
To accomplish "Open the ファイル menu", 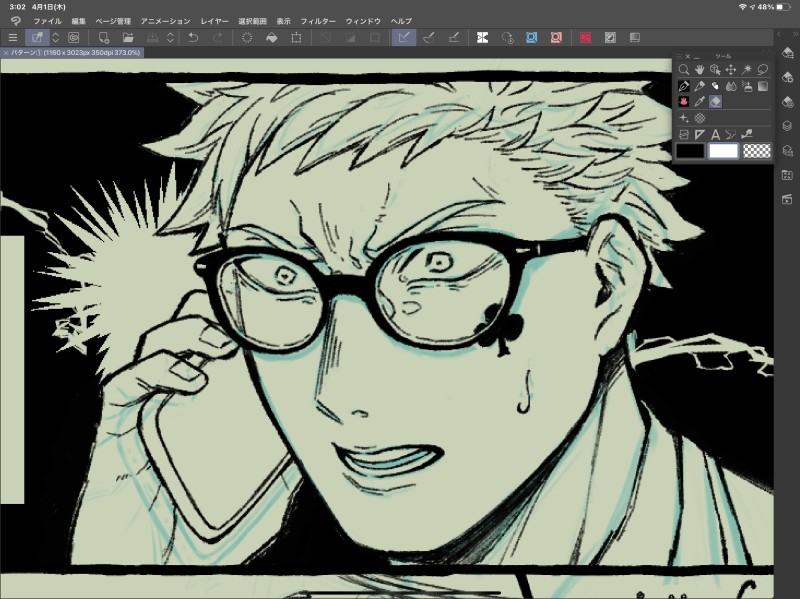I will tap(47, 21).
